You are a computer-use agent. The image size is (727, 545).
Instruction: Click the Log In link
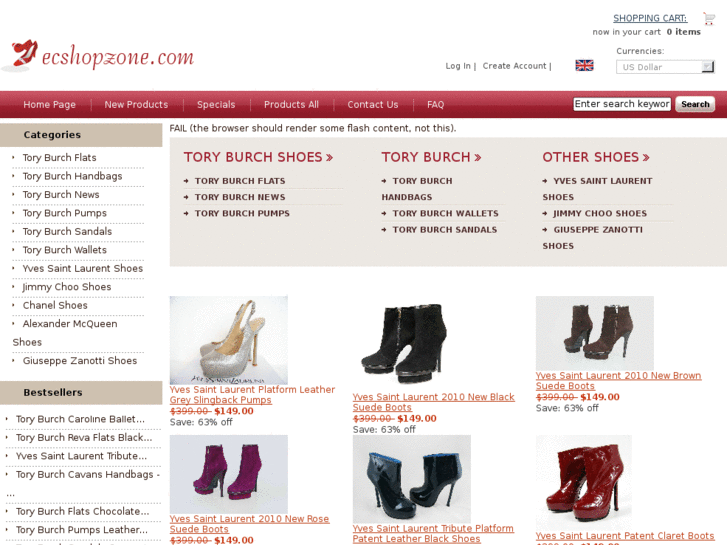click(458, 66)
